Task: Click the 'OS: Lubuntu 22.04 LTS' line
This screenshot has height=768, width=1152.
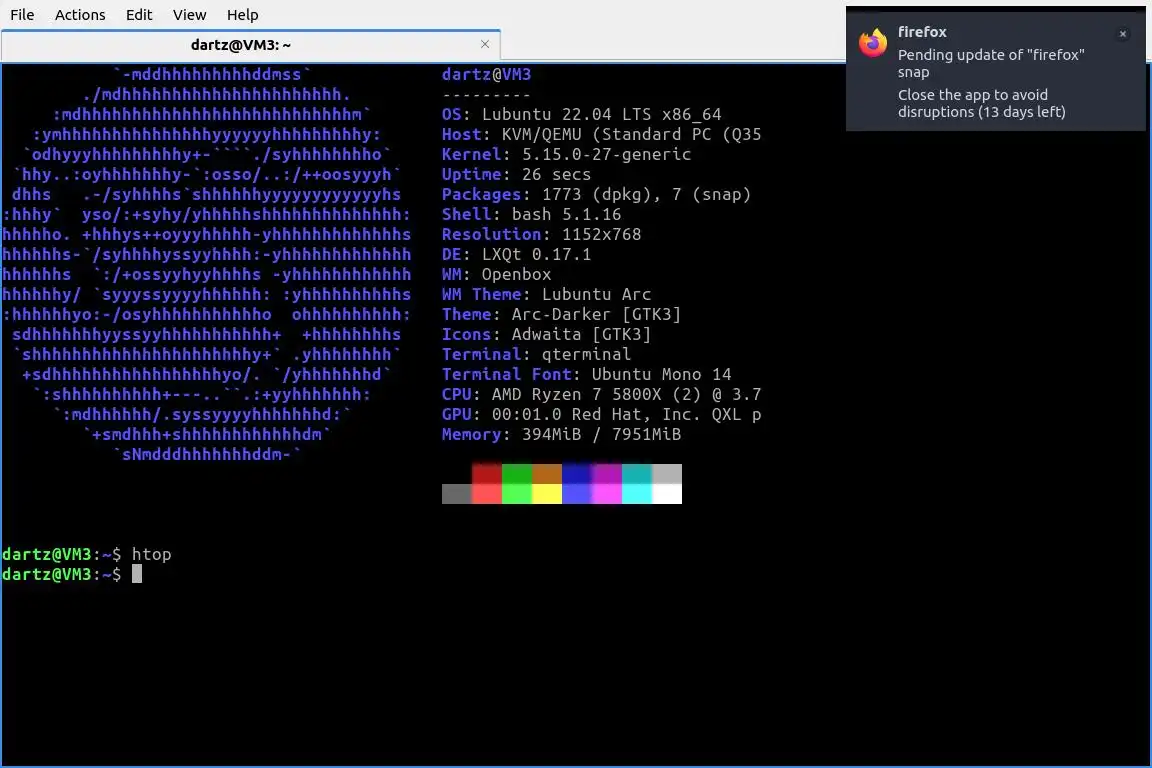Action: point(581,115)
